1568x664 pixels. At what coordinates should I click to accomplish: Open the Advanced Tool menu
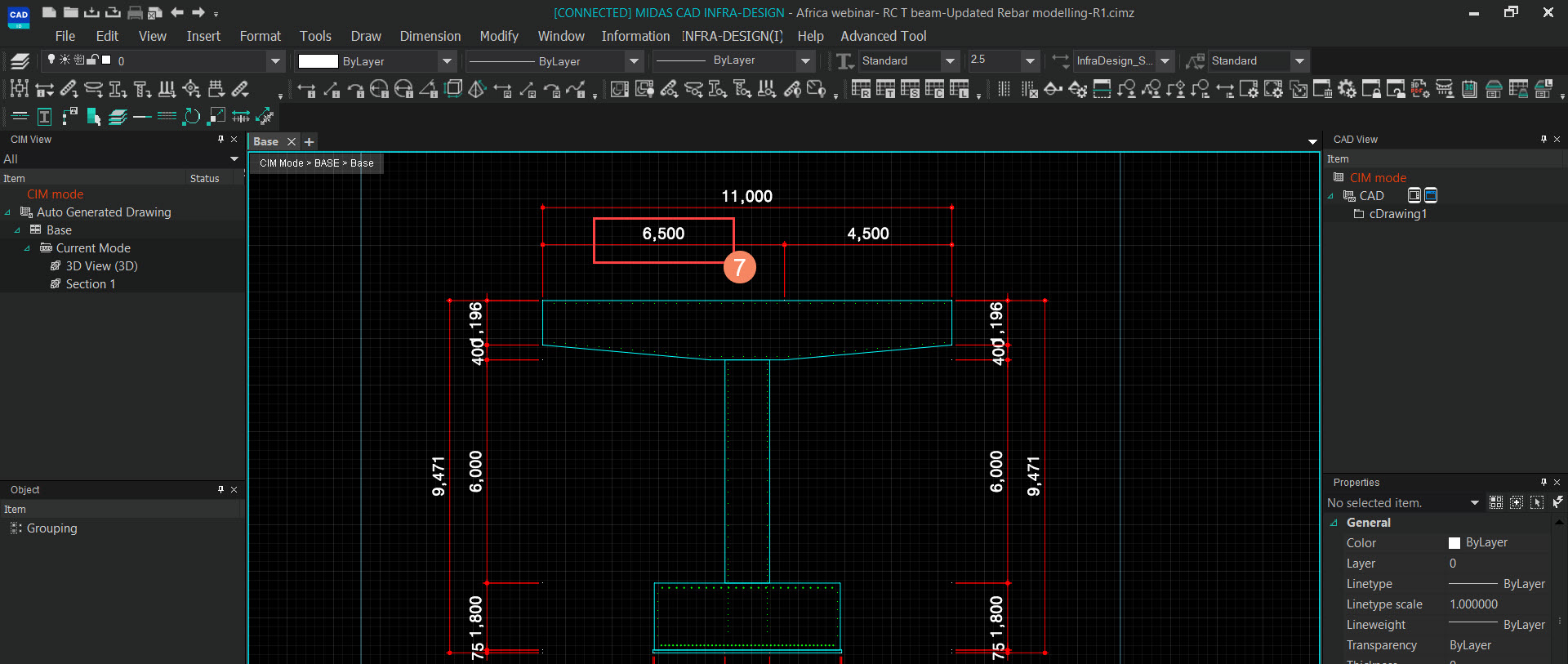coord(884,36)
